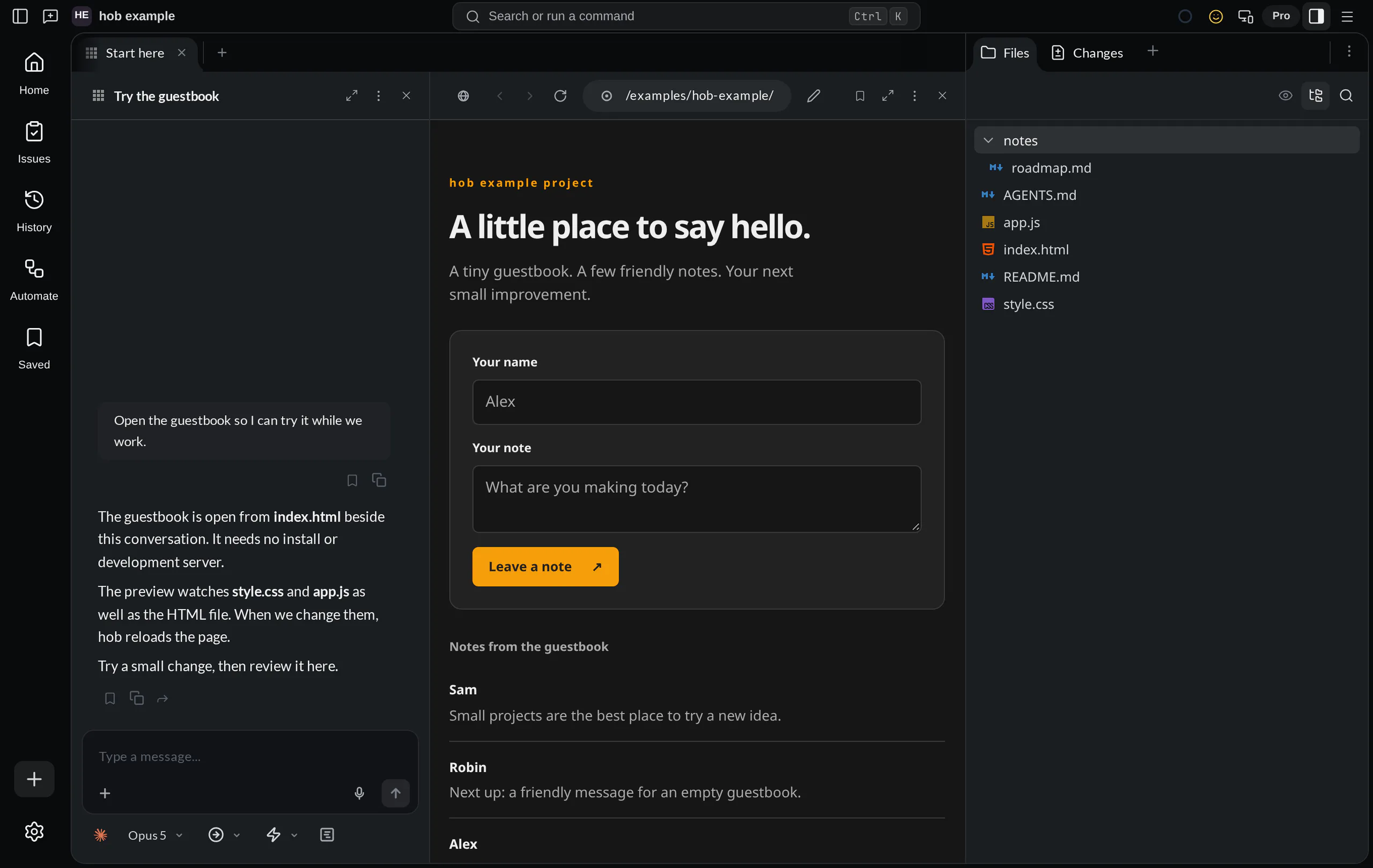Toggle the file tree view icon
Image resolution: width=1373 pixels, height=868 pixels.
pyautogui.click(x=1316, y=96)
